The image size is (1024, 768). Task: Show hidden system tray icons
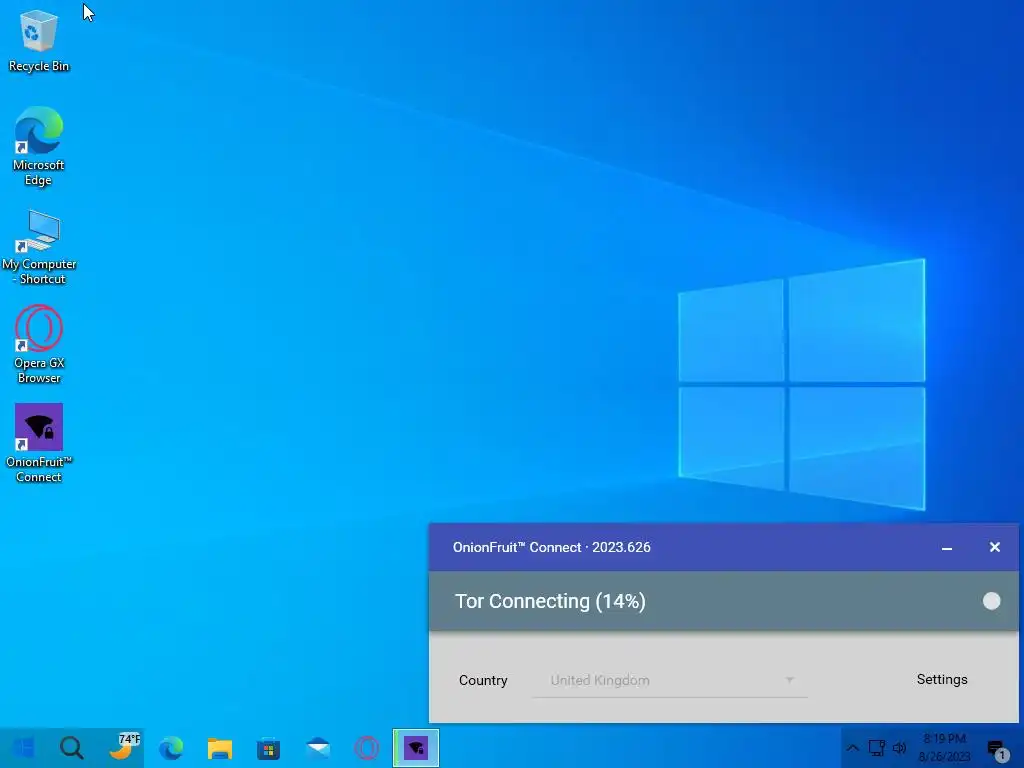(x=852, y=748)
